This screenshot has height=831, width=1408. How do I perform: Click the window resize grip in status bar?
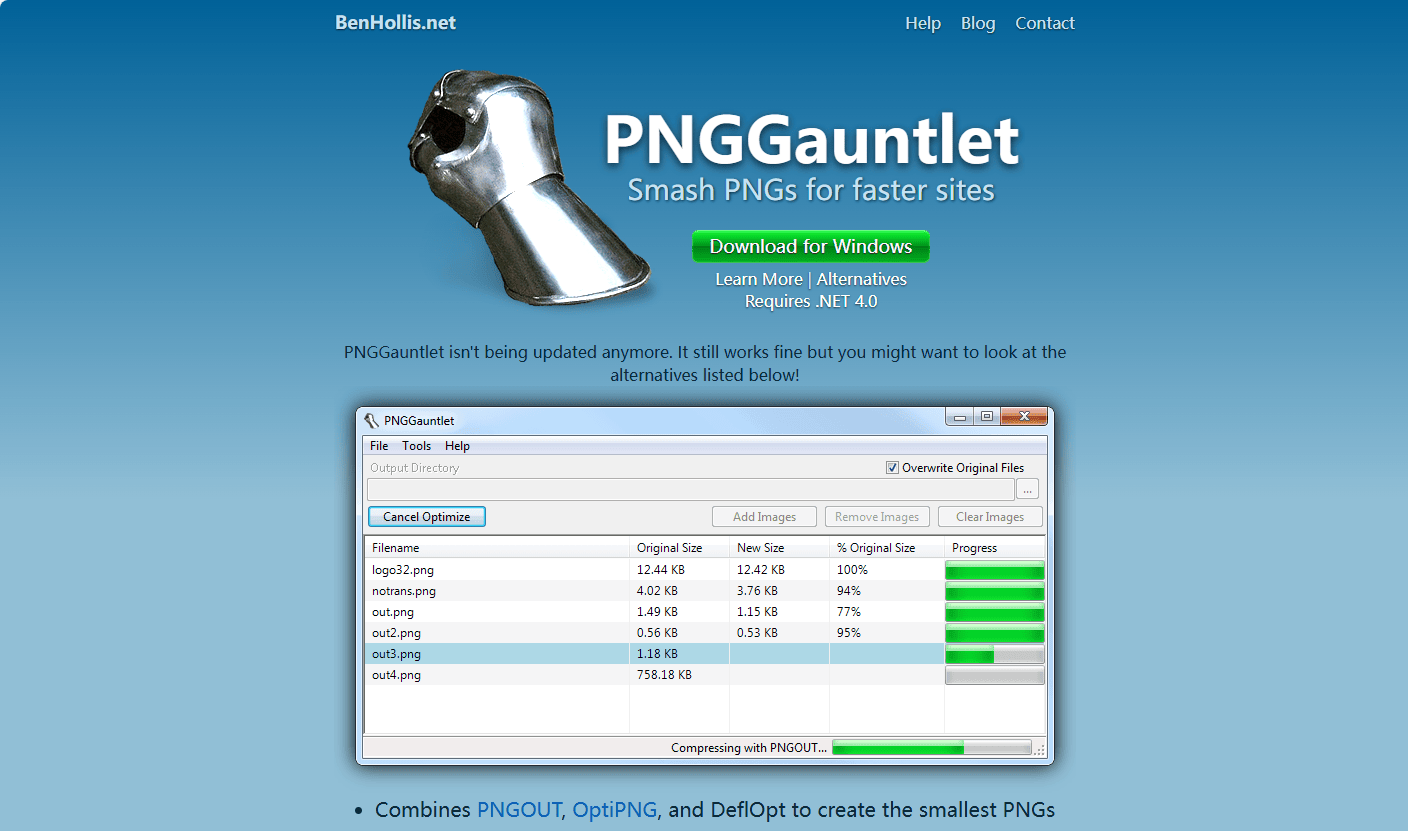click(1040, 750)
